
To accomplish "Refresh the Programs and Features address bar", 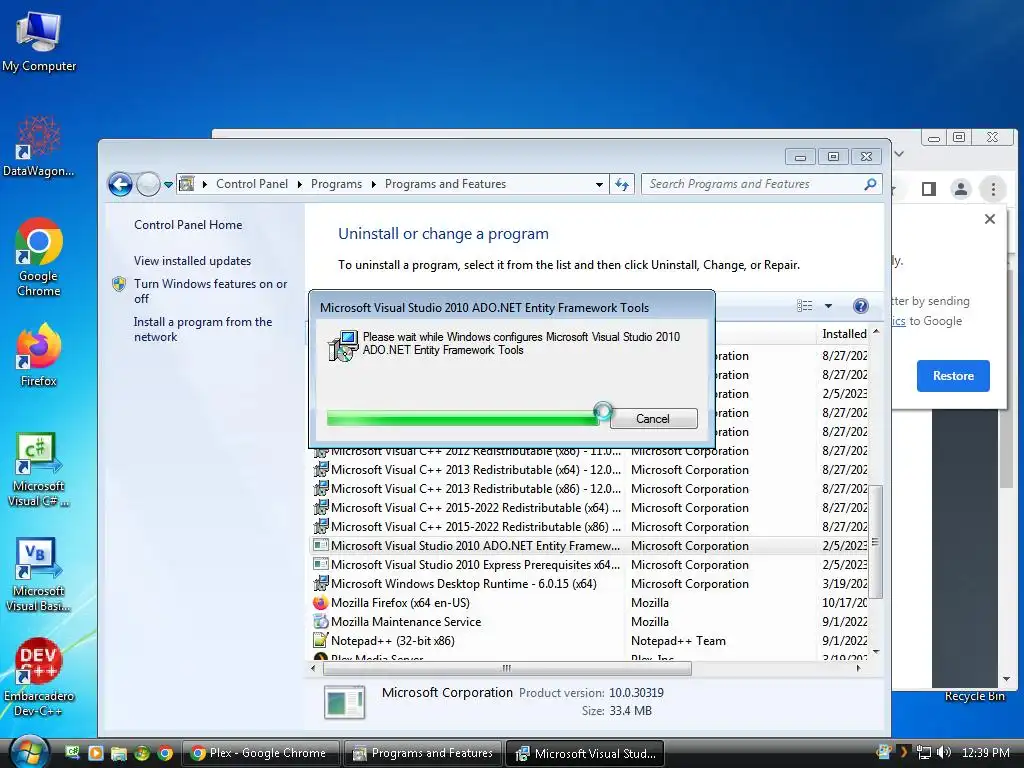I will coord(622,185).
